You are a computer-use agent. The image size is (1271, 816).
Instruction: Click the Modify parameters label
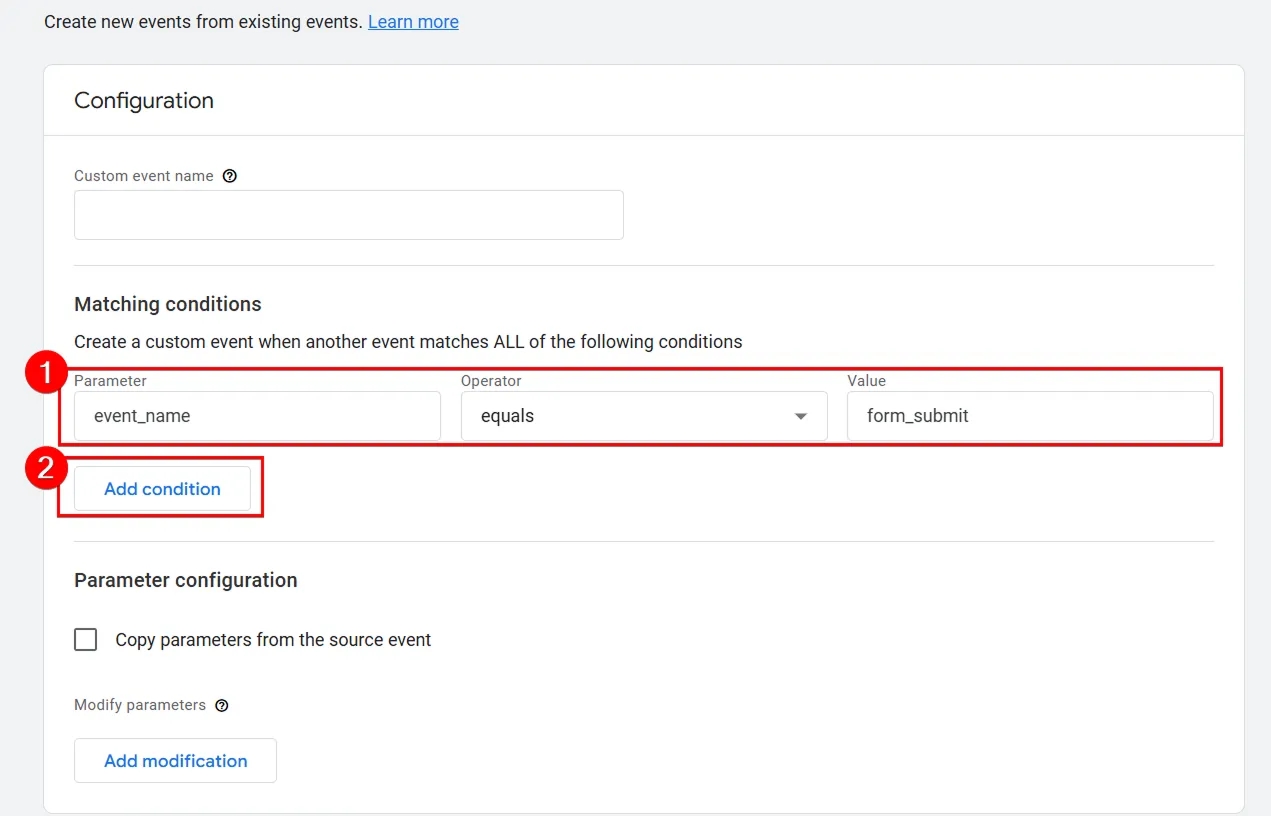140,705
